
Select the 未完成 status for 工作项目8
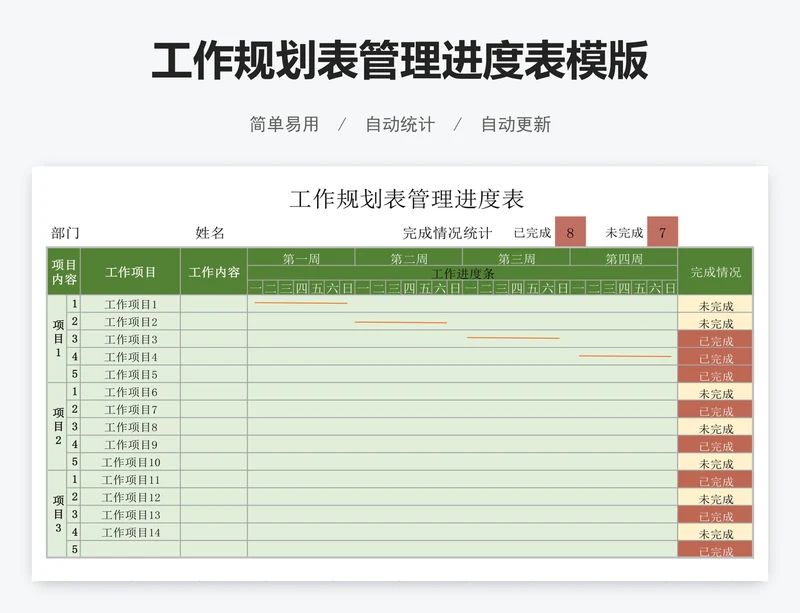click(x=715, y=428)
